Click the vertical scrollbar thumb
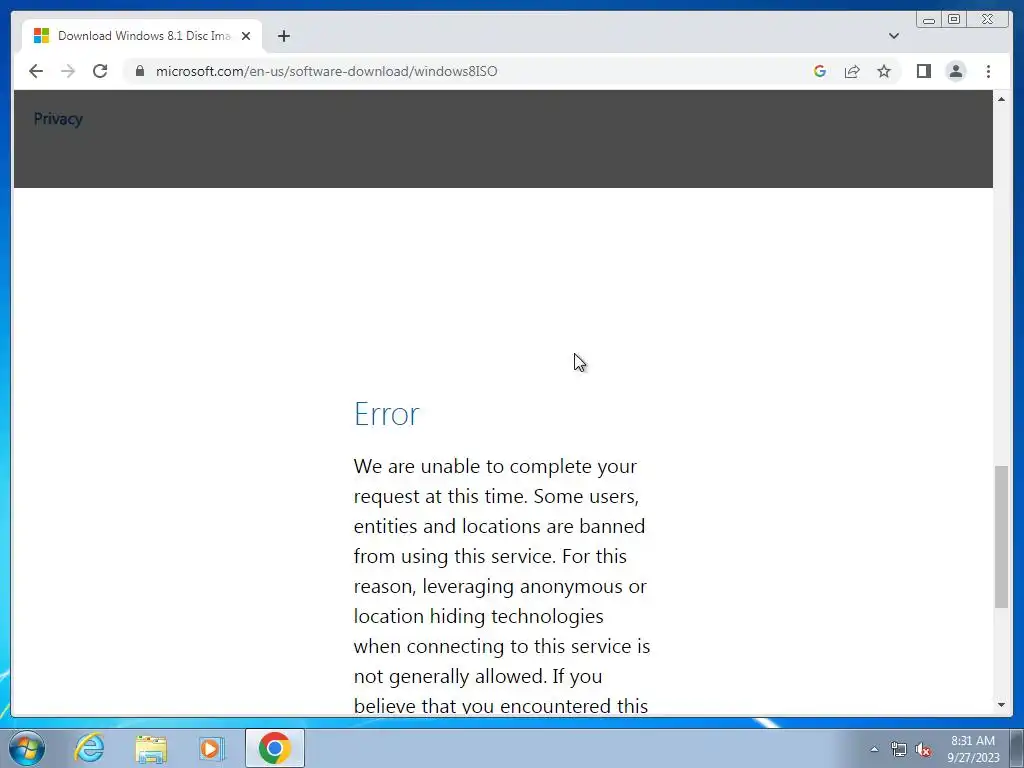Image resolution: width=1024 pixels, height=768 pixels. pos(1001,537)
